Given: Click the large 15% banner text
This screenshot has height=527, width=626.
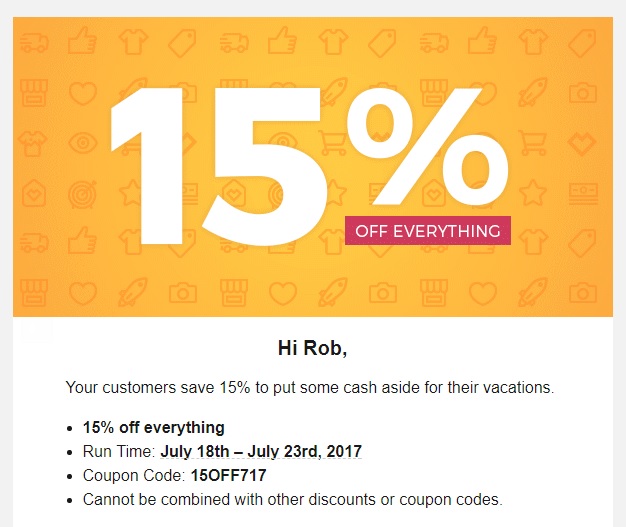Looking at the screenshot, I should click(309, 166).
